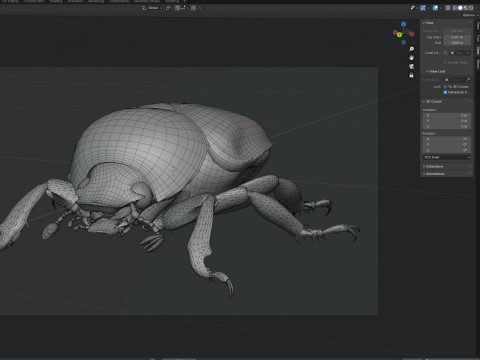
Task: Open object visibility and selectability filter icon
Action: coord(413,8)
